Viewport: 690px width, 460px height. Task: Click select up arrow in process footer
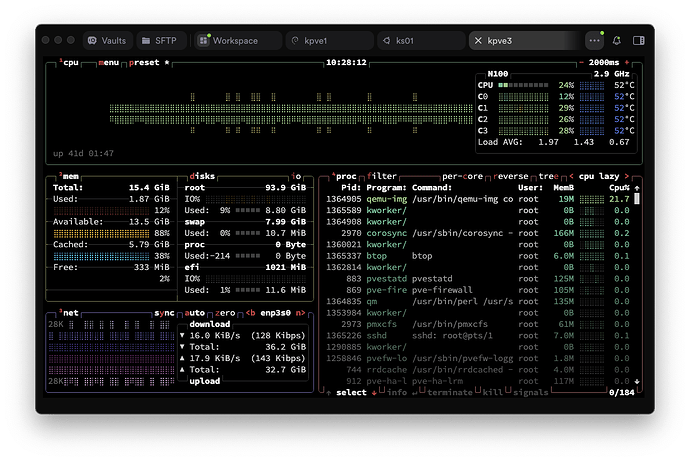point(329,393)
